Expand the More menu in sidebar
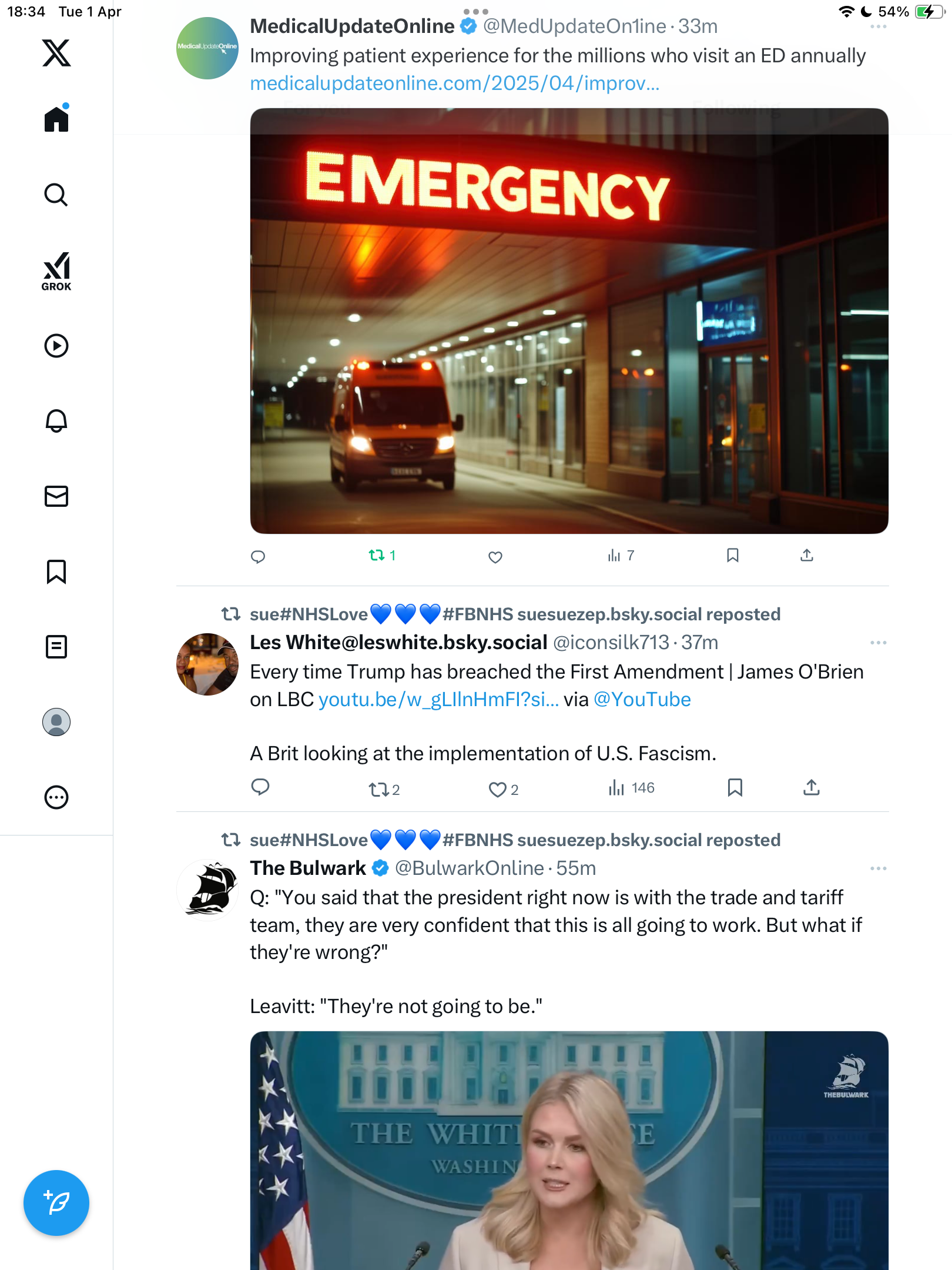The image size is (952, 1270). coord(56,797)
